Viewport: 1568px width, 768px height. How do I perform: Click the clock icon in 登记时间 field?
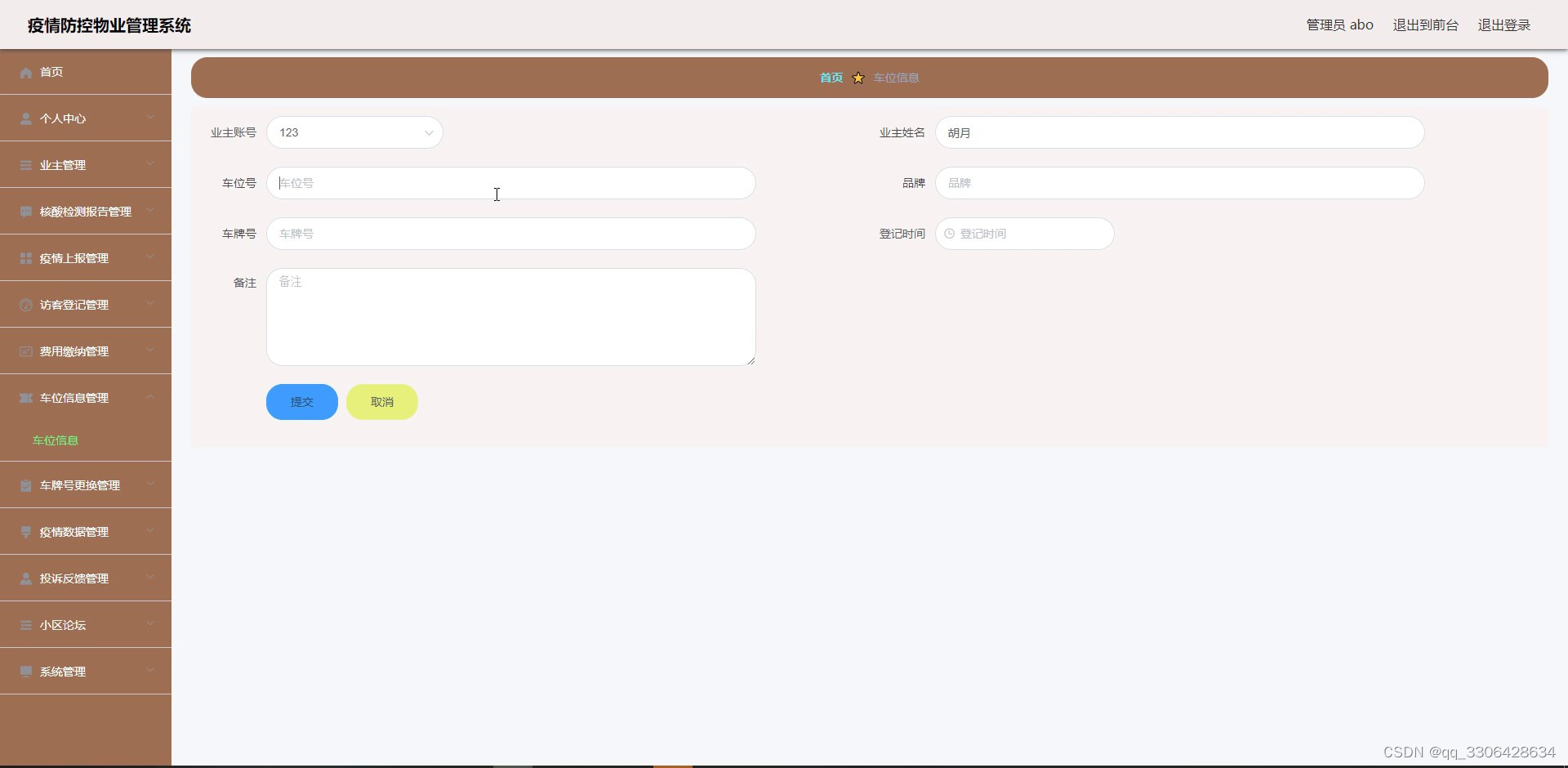950,234
